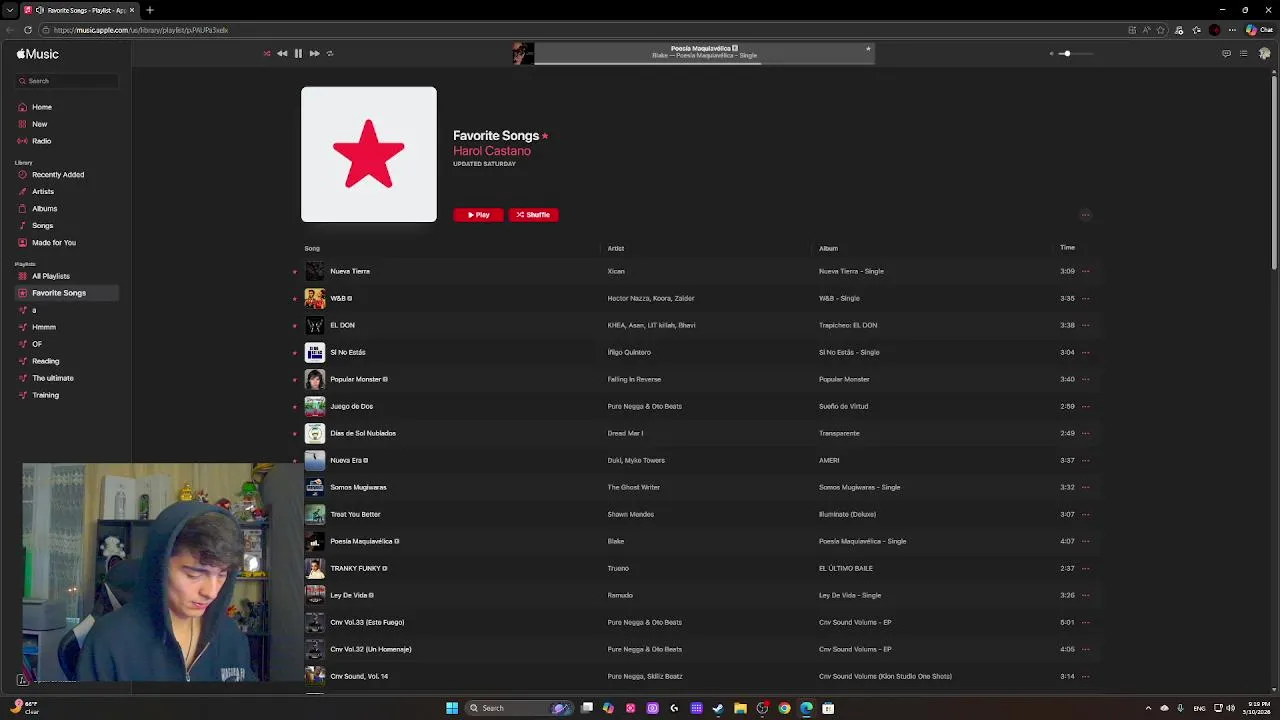Open more options for Treat You Better
The height and width of the screenshot is (720, 1280).
1086,514
